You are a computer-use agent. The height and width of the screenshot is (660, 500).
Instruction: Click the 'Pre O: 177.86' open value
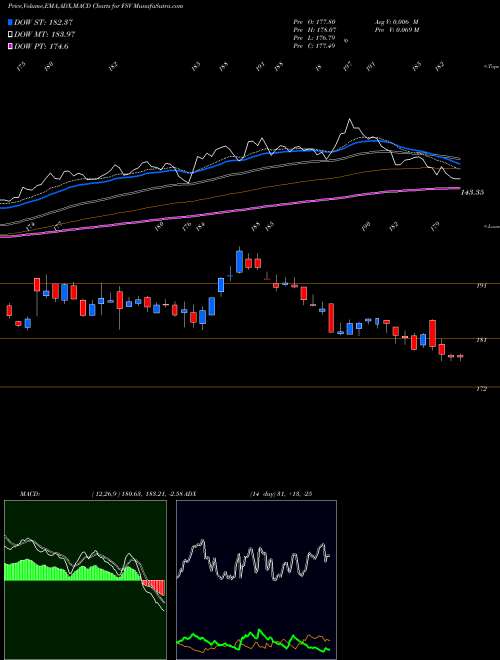(314, 21)
